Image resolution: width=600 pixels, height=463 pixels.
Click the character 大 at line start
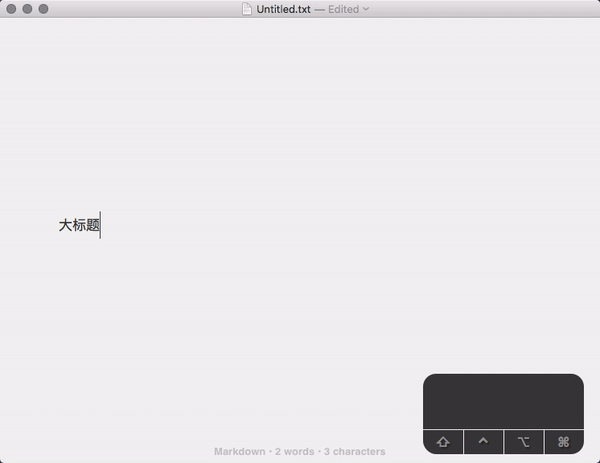65,226
